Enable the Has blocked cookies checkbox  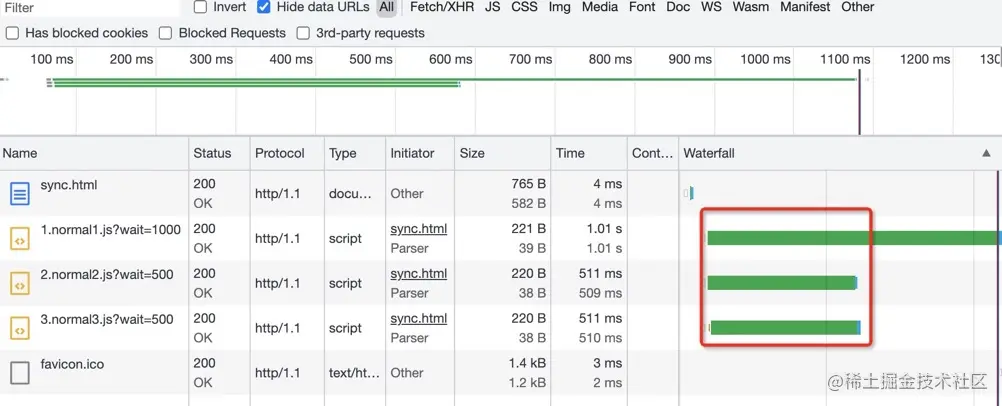[x=12, y=33]
